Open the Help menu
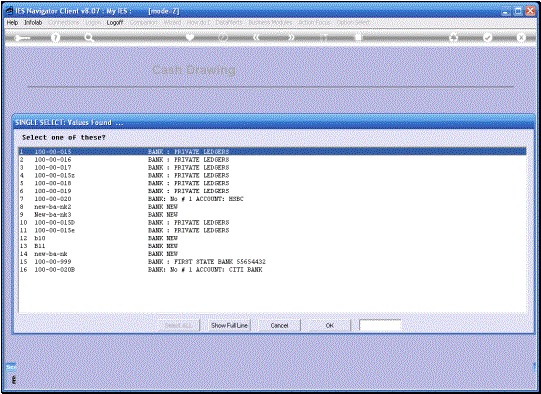 click(12, 22)
